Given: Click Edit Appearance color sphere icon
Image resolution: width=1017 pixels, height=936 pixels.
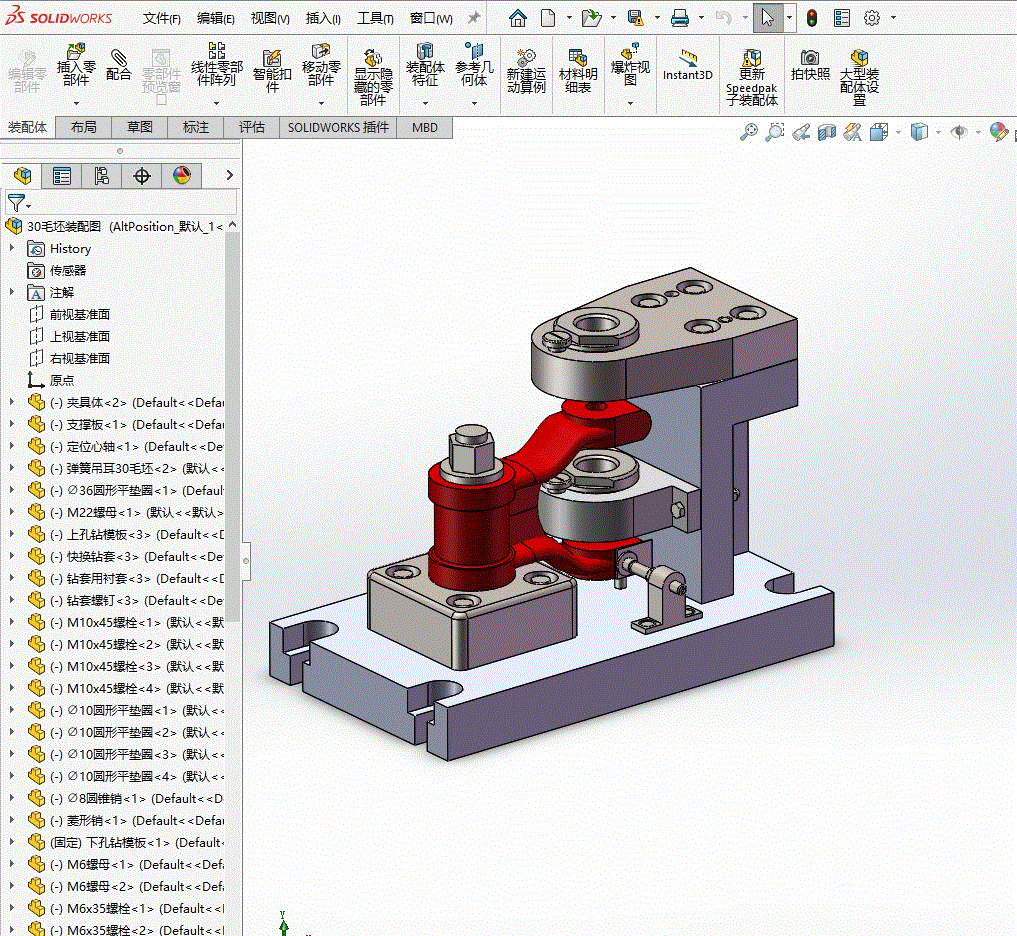Looking at the screenshot, I should (x=999, y=132).
